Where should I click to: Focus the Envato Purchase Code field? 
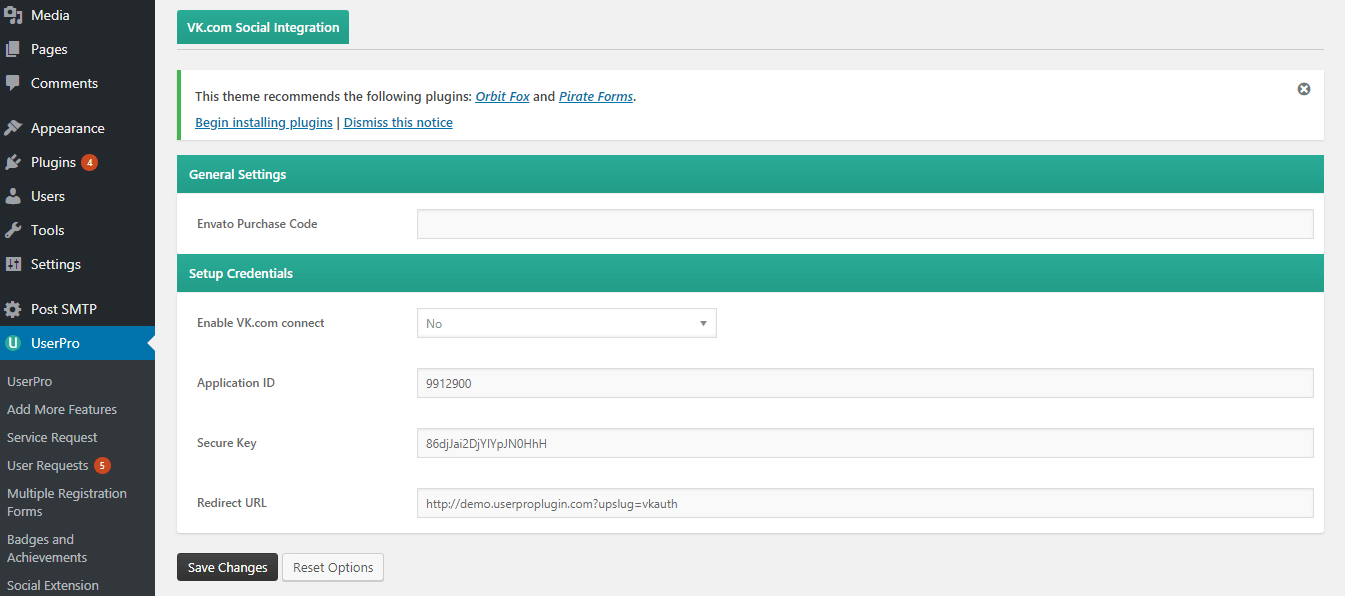pos(864,224)
